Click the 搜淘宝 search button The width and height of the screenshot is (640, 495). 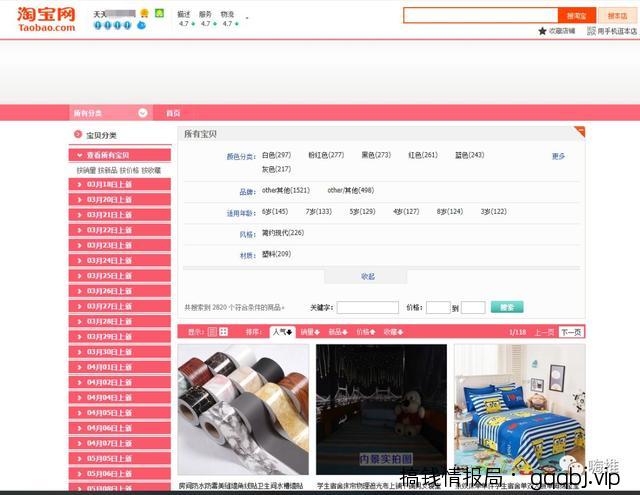point(577,16)
